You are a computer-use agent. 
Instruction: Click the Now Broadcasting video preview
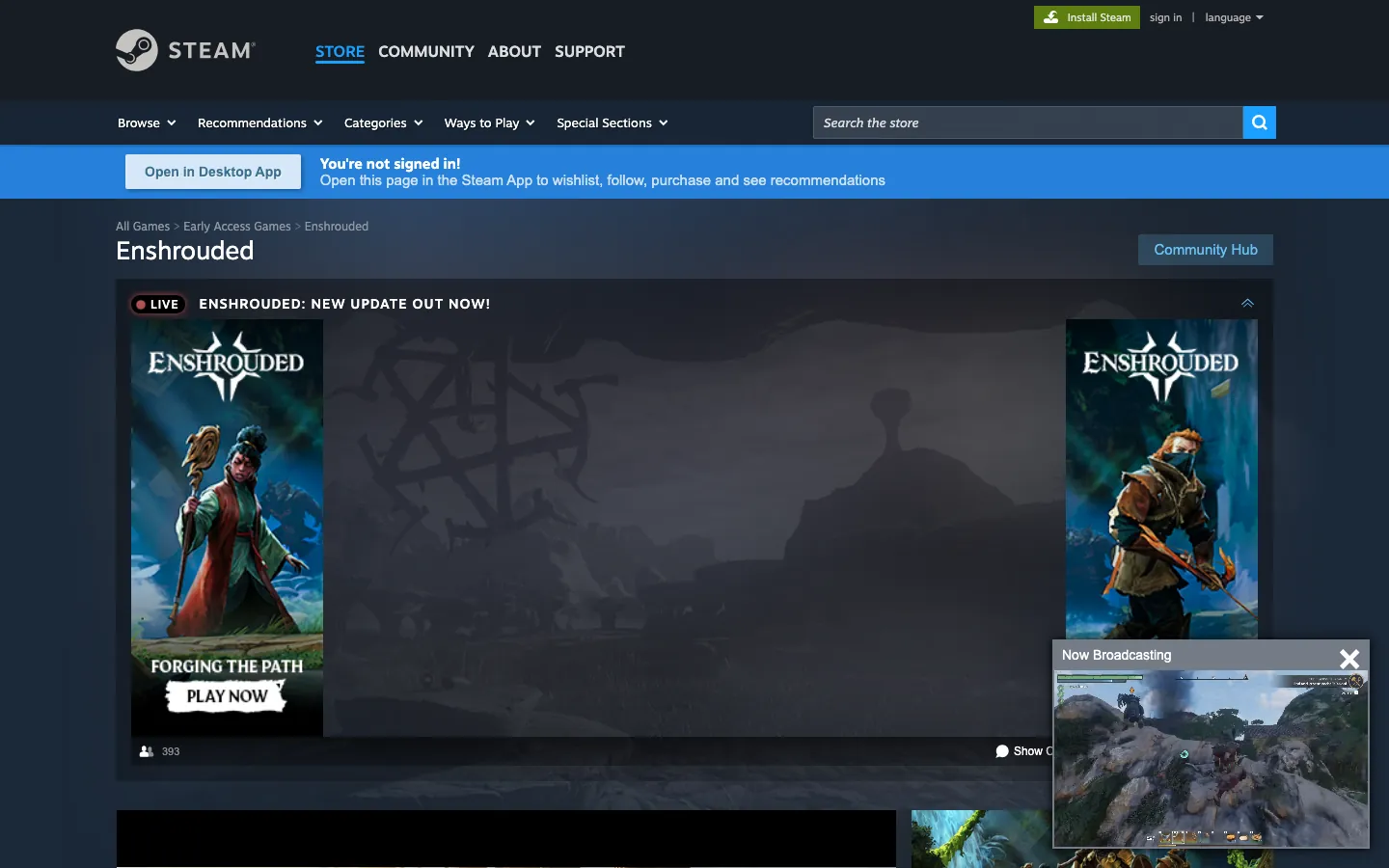(1211, 759)
